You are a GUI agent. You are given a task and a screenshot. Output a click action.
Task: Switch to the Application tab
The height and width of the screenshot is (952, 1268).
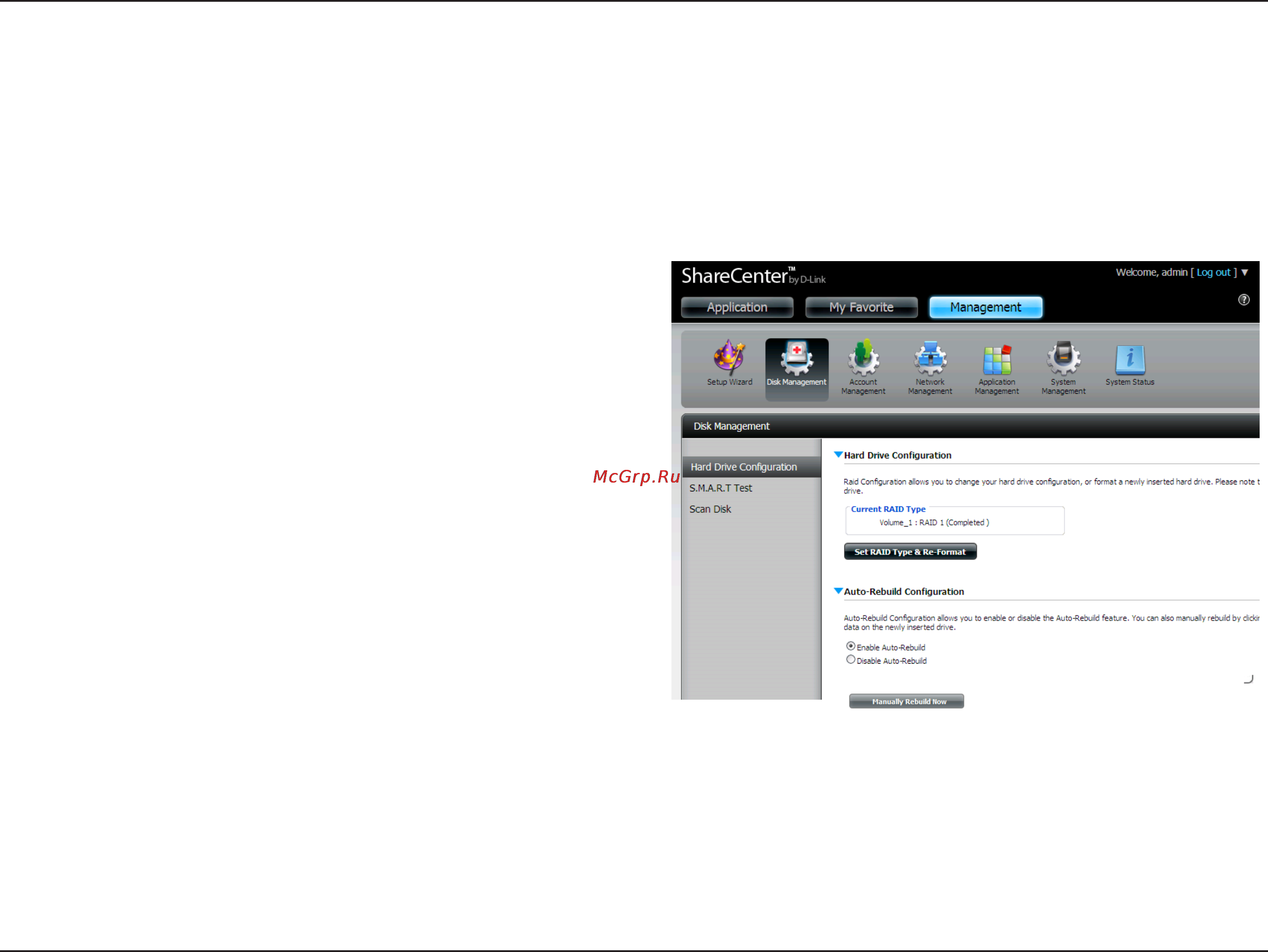point(737,307)
